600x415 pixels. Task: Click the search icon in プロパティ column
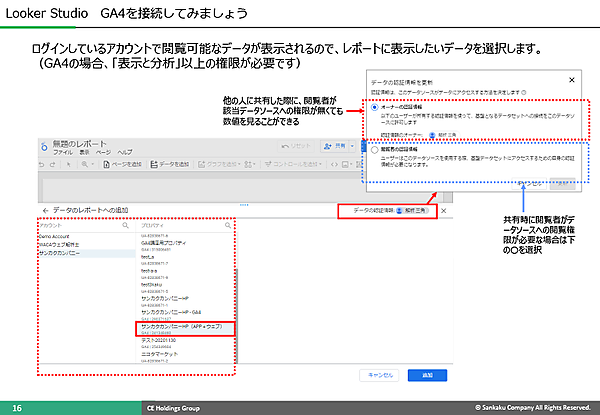[x=228, y=226]
